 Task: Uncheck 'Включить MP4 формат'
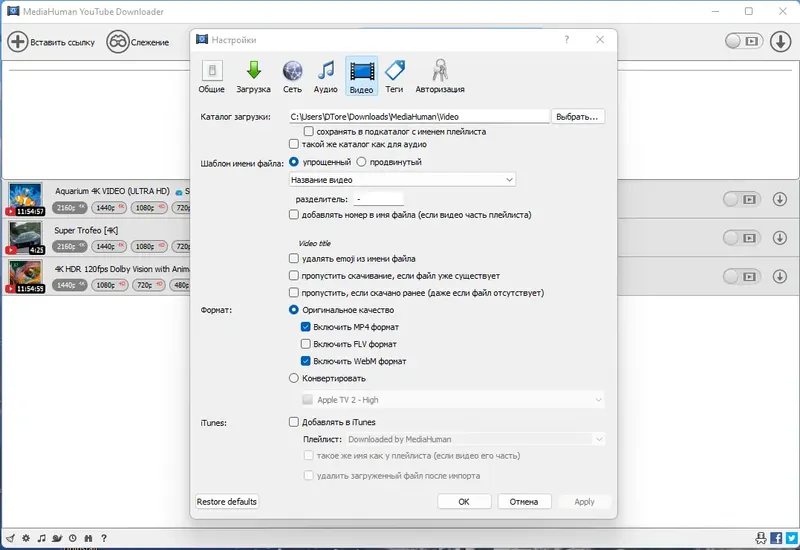click(306, 327)
